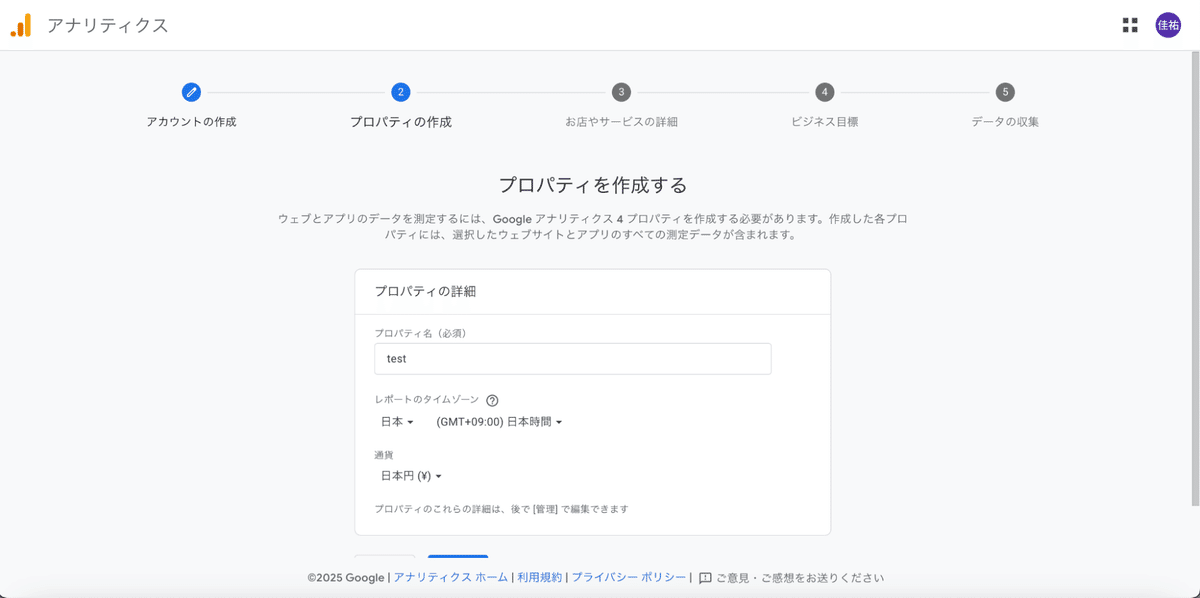Click the partially visible blue next button

(x=458, y=558)
